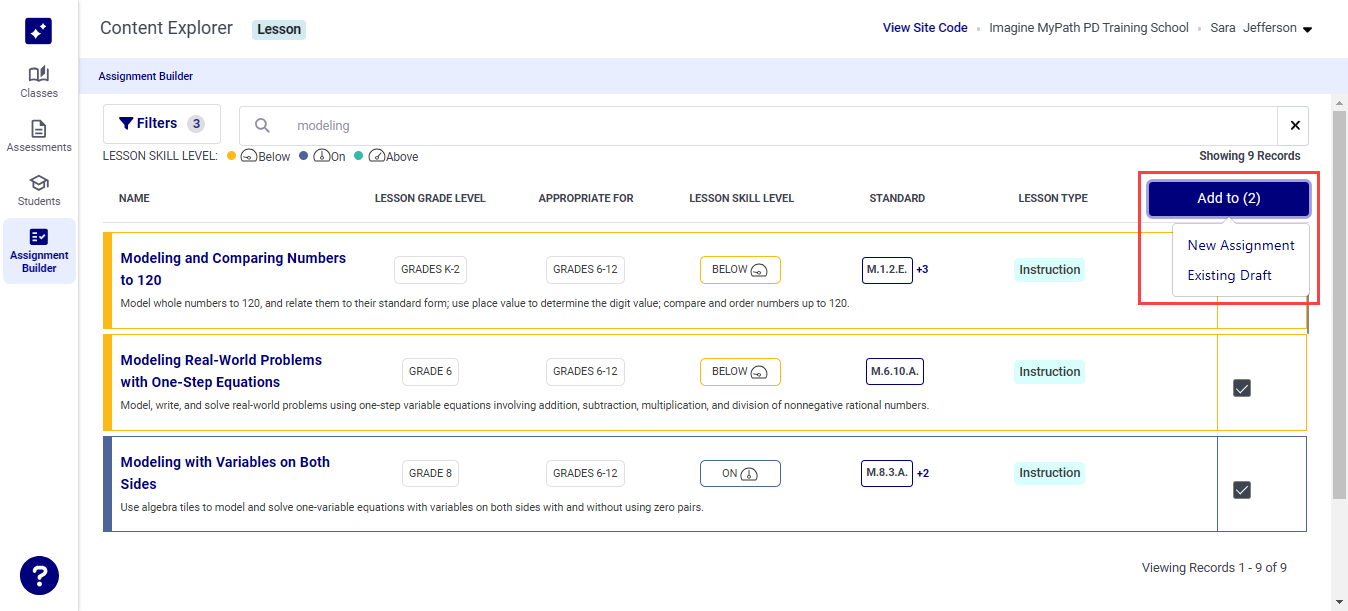This screenshot has width=1348, height=611.
Task: Clear the search with the X icon
Action: (x=1294, y=125)
